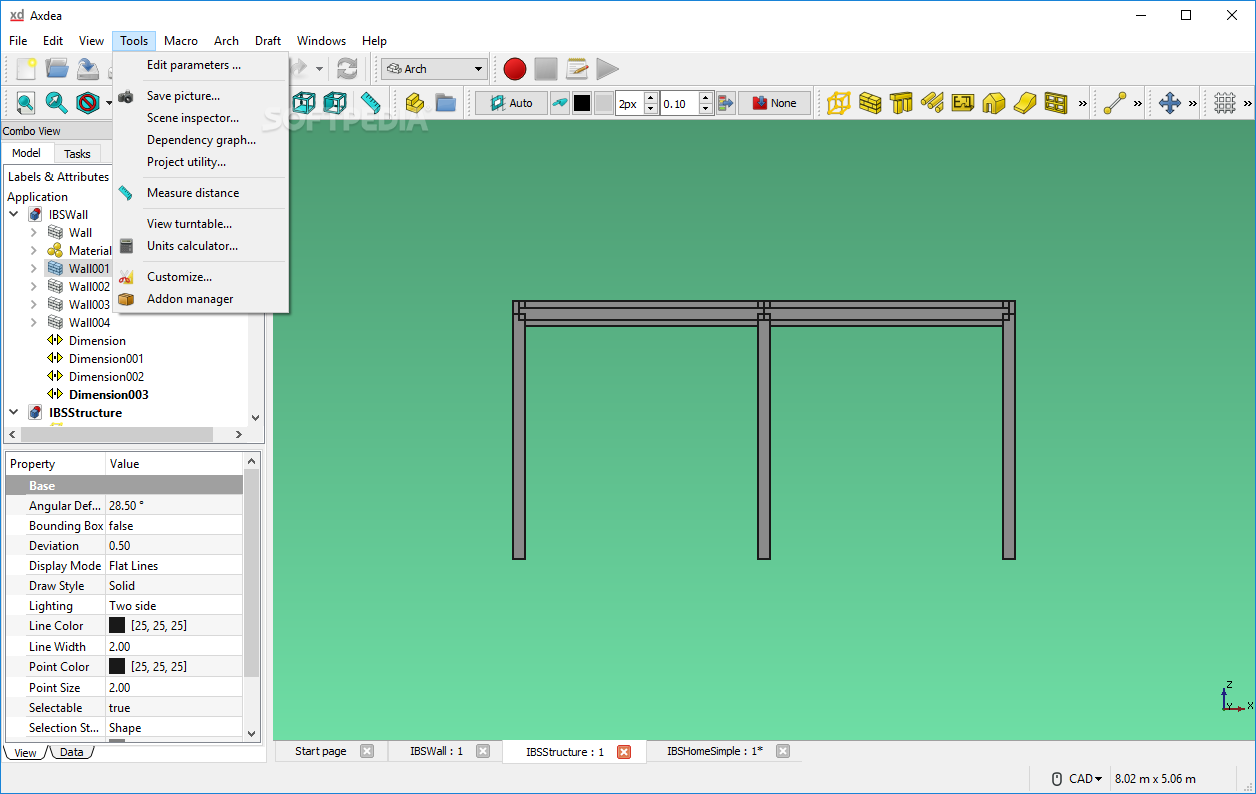This screenshot has height=794, width=1256.
Task: Open the Arch workbench dropdown
Action: [x=434, y=69]
